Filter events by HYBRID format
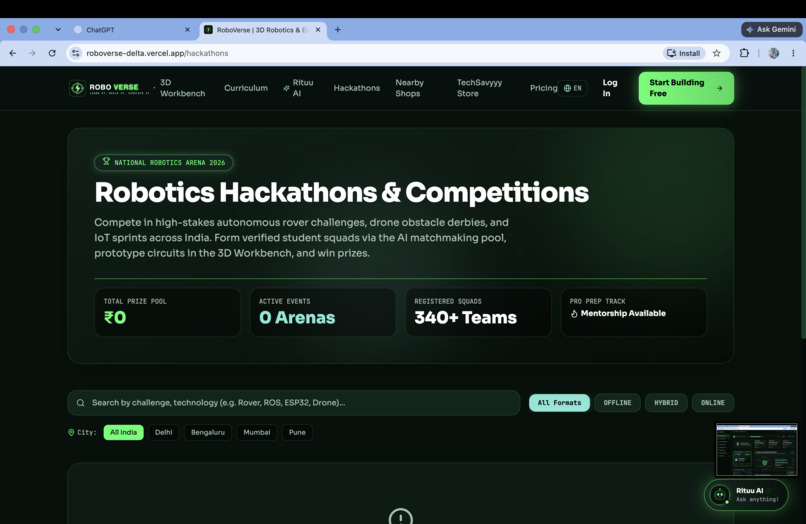Screen dimensions: 806x524 tap(666, 403)
